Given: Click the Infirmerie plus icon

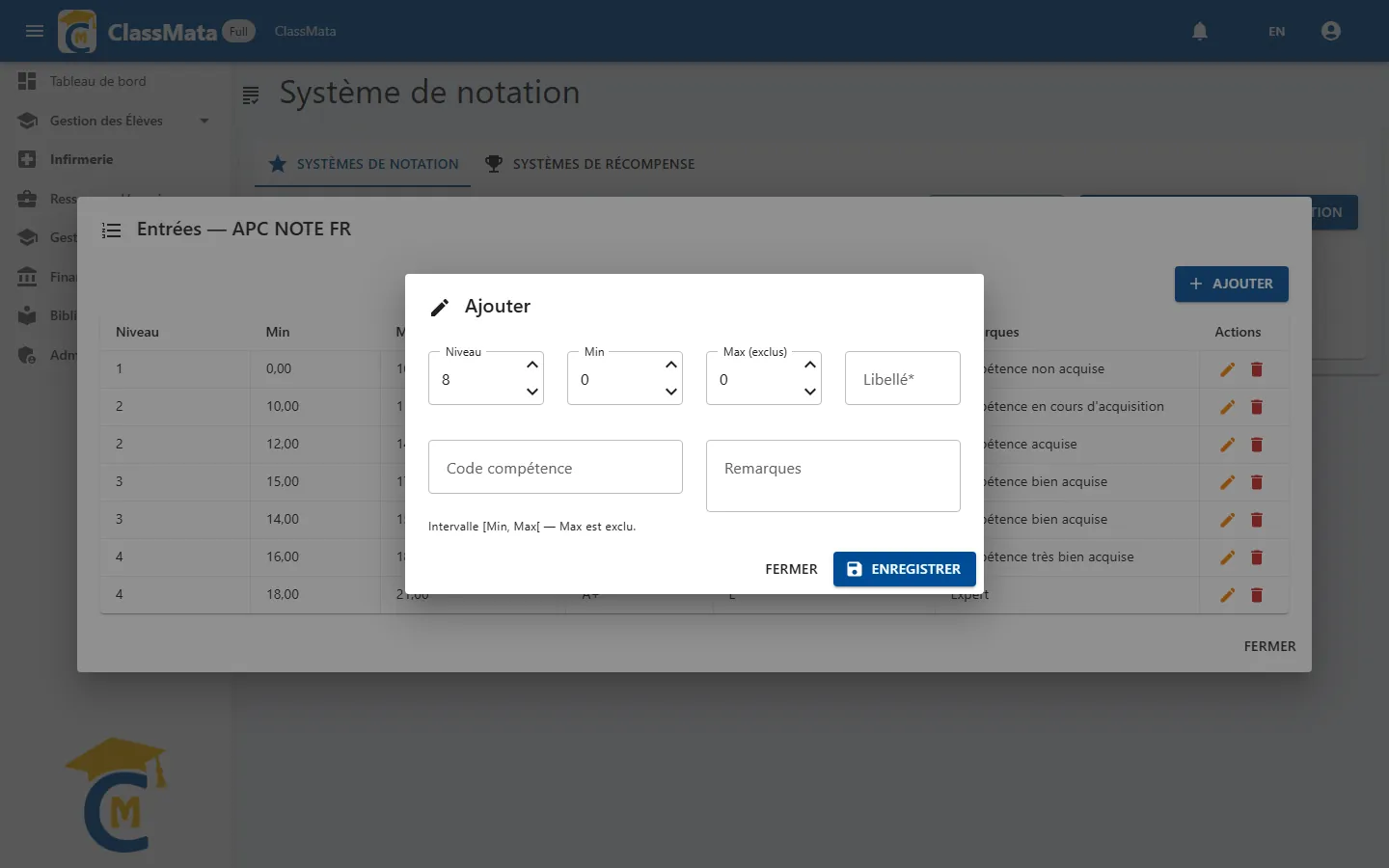Looking at the screenshot, I should pyautogui.click(x=27, y=159).
